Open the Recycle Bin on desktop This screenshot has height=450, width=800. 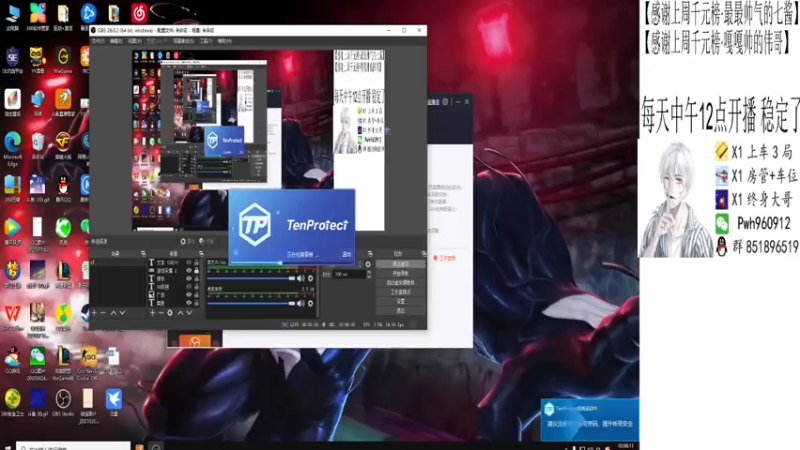tap(37, 145)
